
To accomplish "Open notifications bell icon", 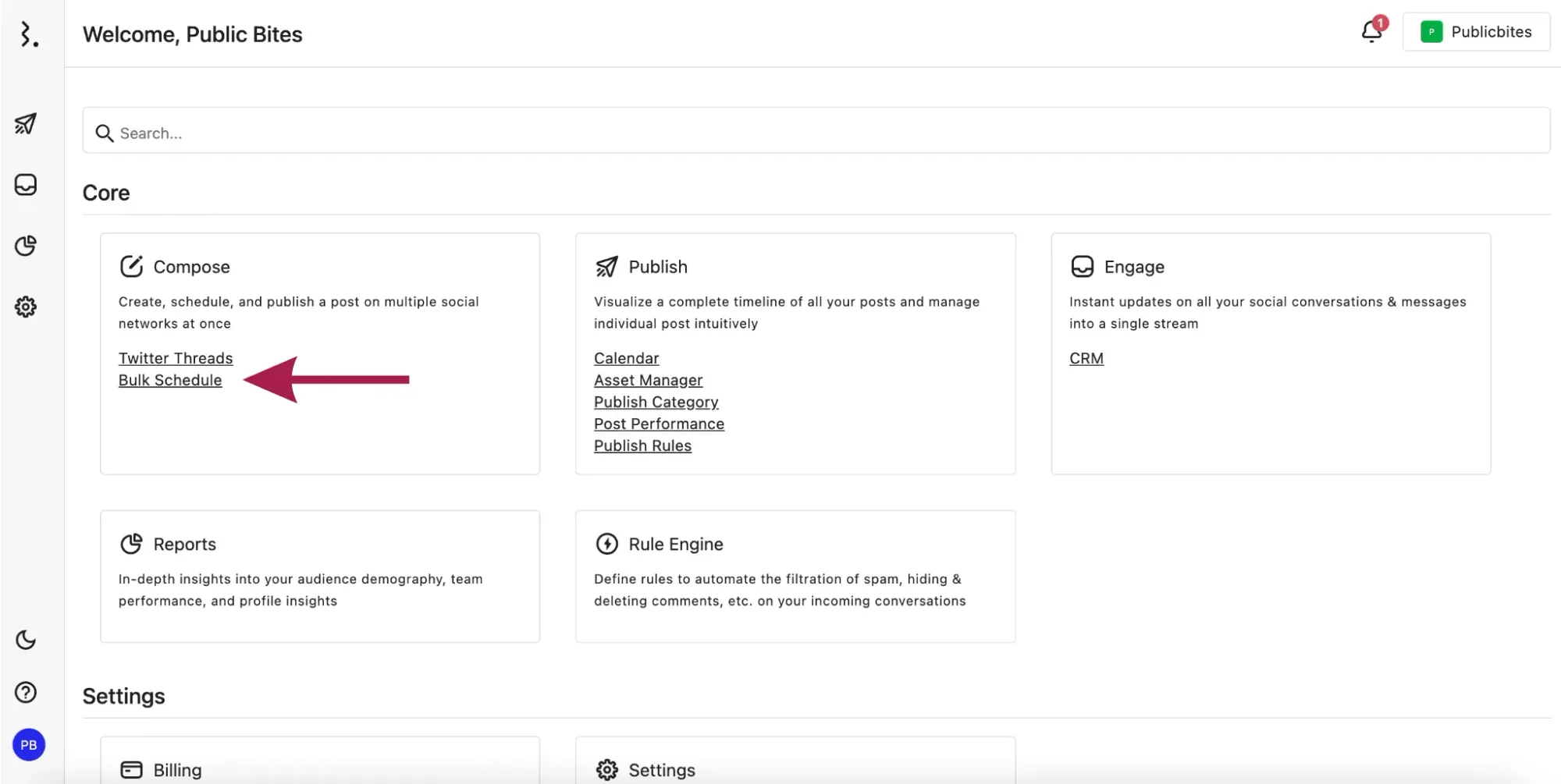I will pyautogui.click(x=1371, y=31).
